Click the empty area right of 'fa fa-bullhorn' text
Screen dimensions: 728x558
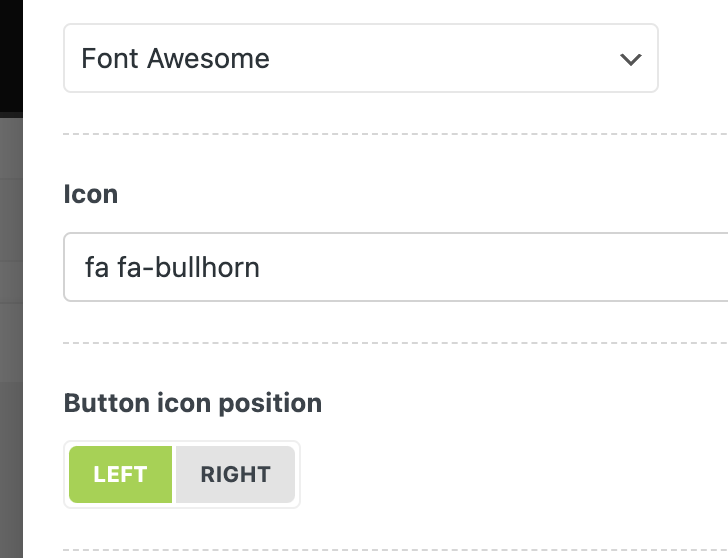pos(500,267)
